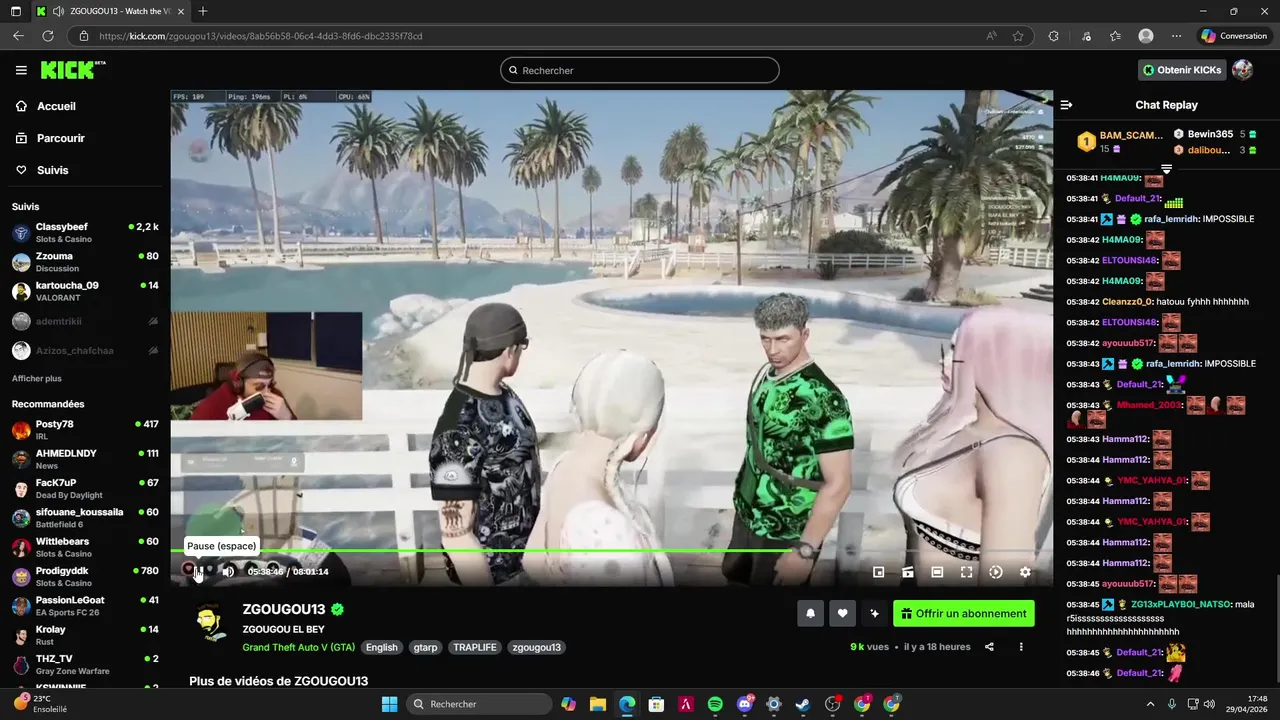This screenshot has height=720, width=1280.
Task: Share the video via share icon
Action: click(989, 647)
